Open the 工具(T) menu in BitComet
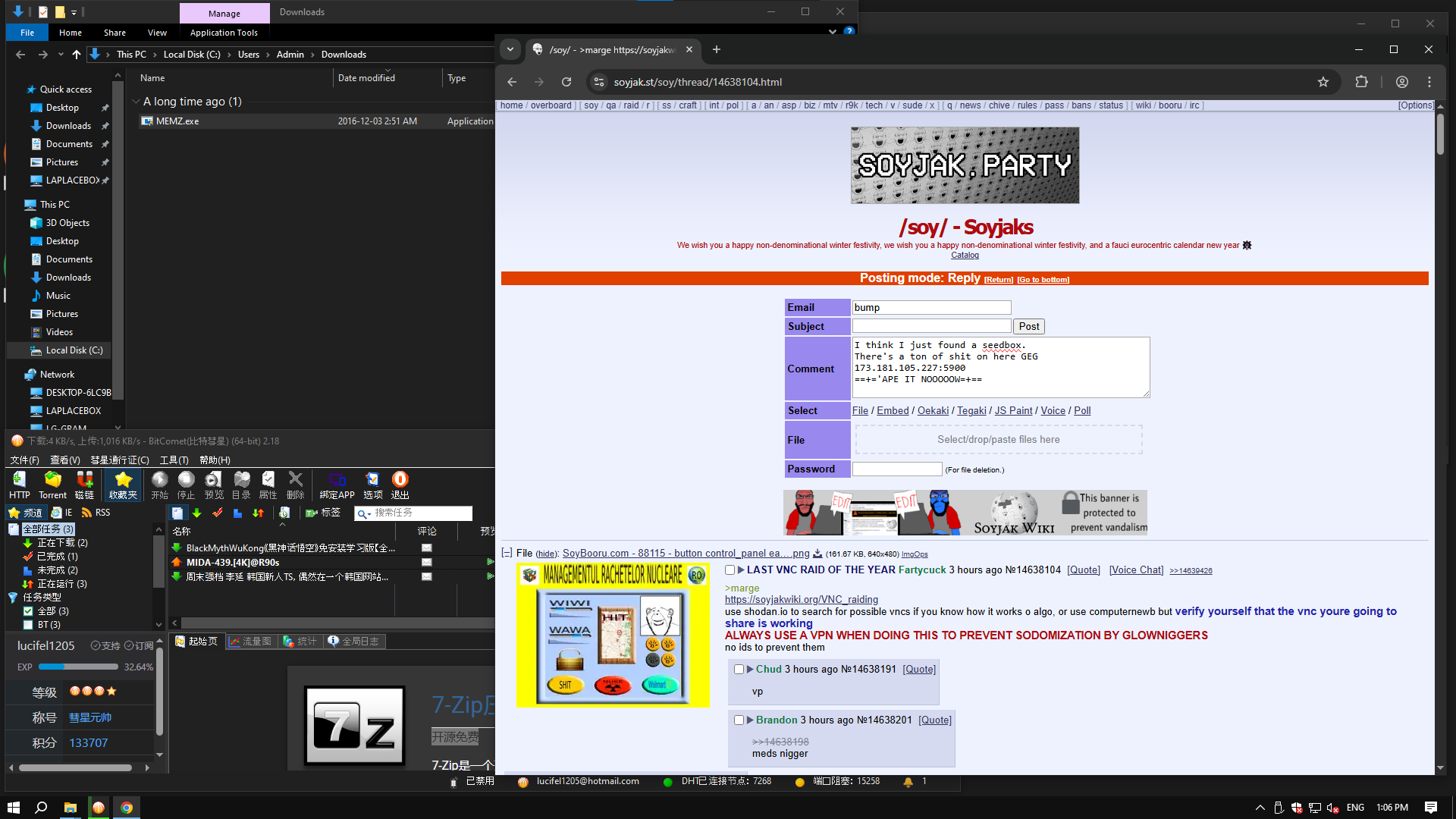This screenshot has height=819, width=1456. pyautogui.click(x=174, y=460)
